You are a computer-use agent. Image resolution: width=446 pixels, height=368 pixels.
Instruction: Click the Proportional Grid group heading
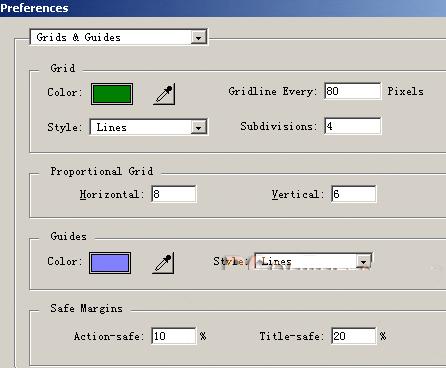coord(102,171)
